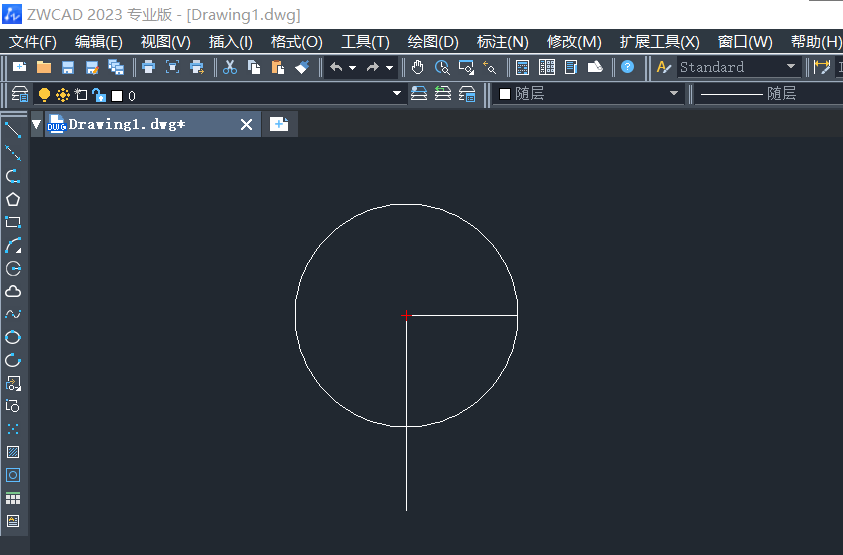Expand the layer selection dropdown
Viewport: 843px width, 555px height.
[x=397, y=94]
